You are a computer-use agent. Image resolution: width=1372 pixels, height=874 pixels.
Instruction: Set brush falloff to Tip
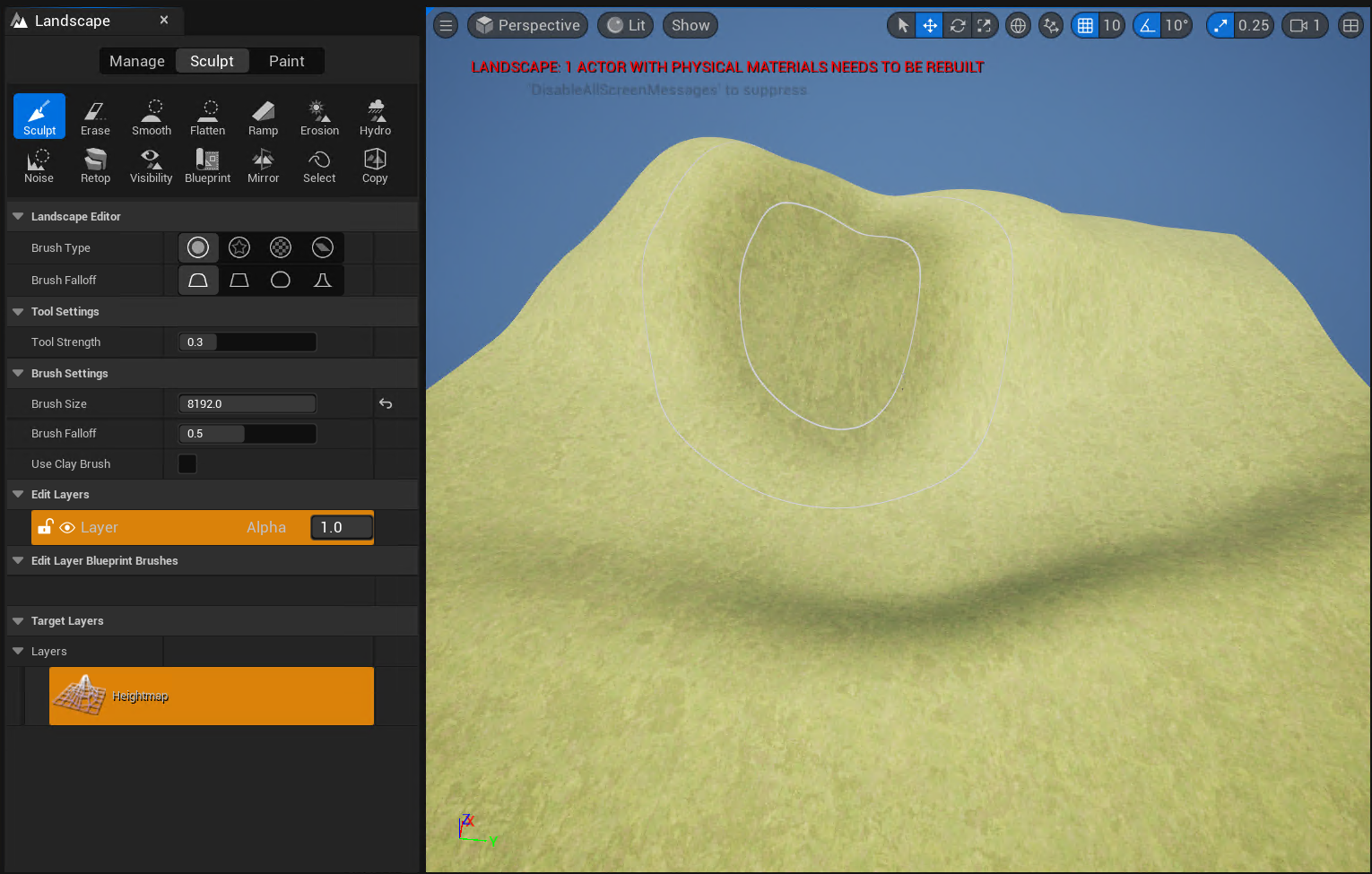click(323, 280)
